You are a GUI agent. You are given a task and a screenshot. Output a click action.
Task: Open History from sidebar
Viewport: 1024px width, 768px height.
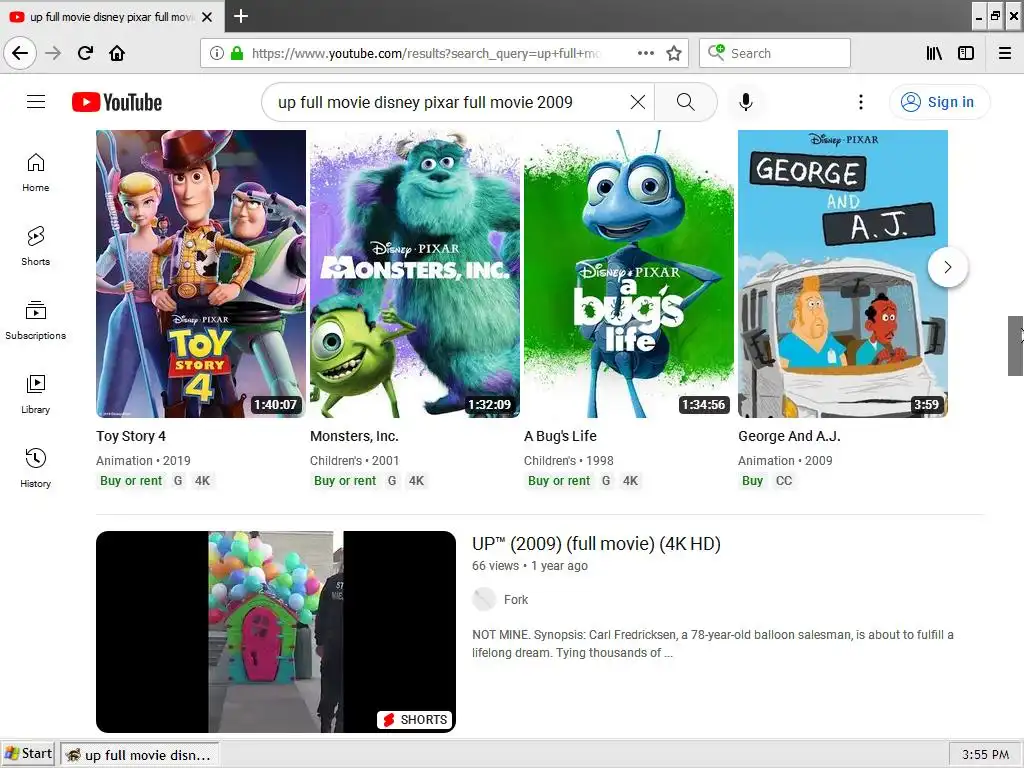point(36,468)
